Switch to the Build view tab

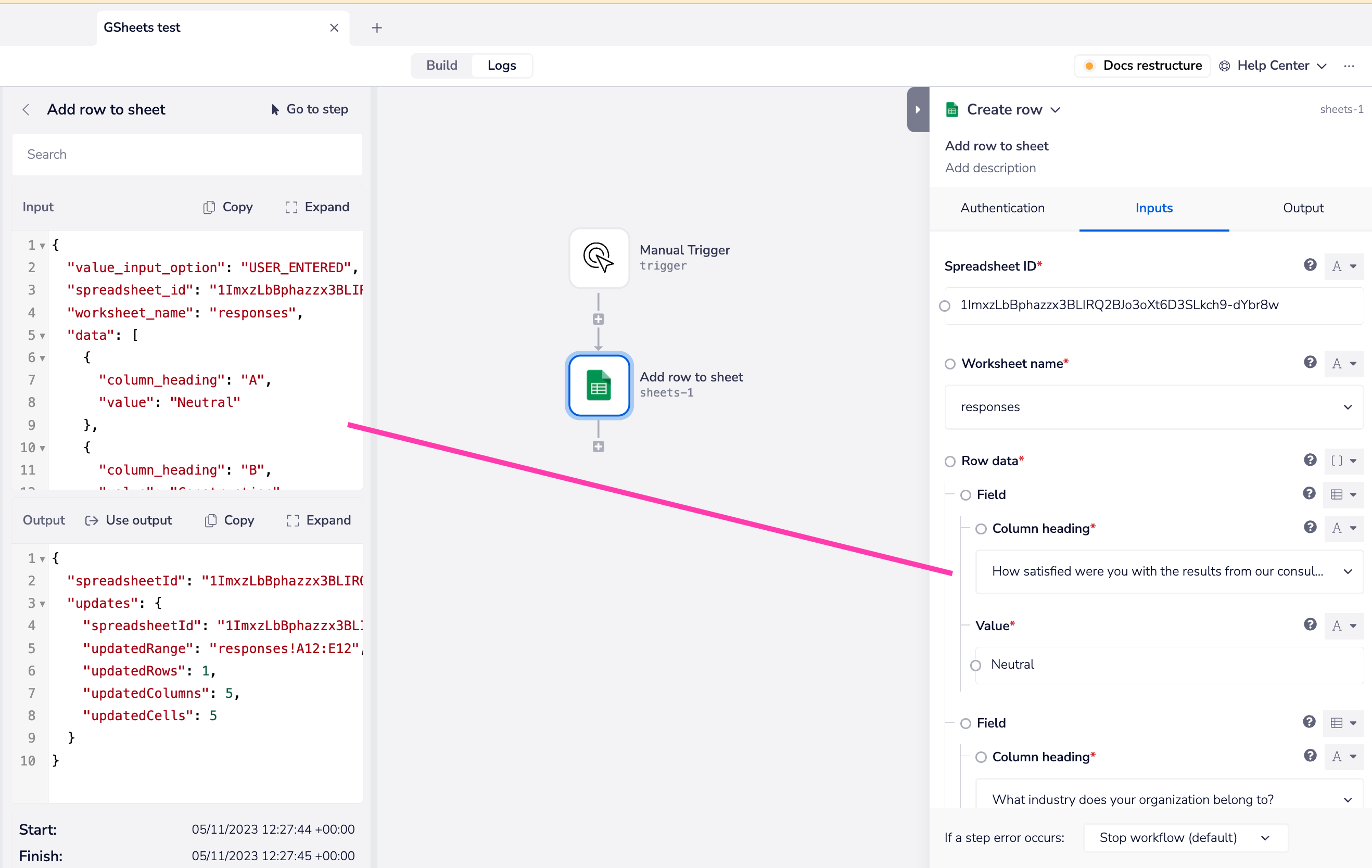pyautogui.click(x=441, y=66)
